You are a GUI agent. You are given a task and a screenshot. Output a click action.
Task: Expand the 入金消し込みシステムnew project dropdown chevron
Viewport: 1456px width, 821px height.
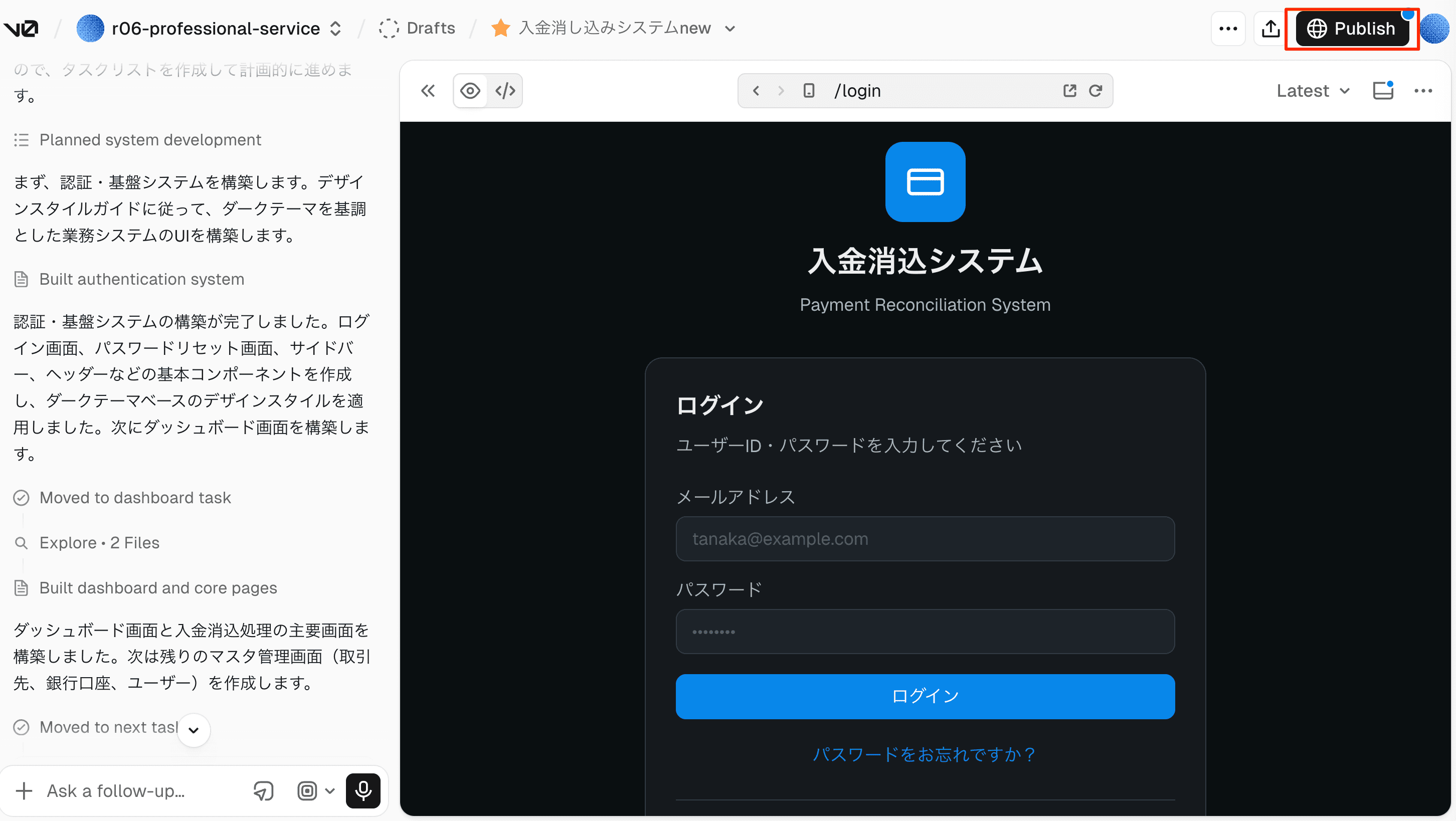(730, 28)
